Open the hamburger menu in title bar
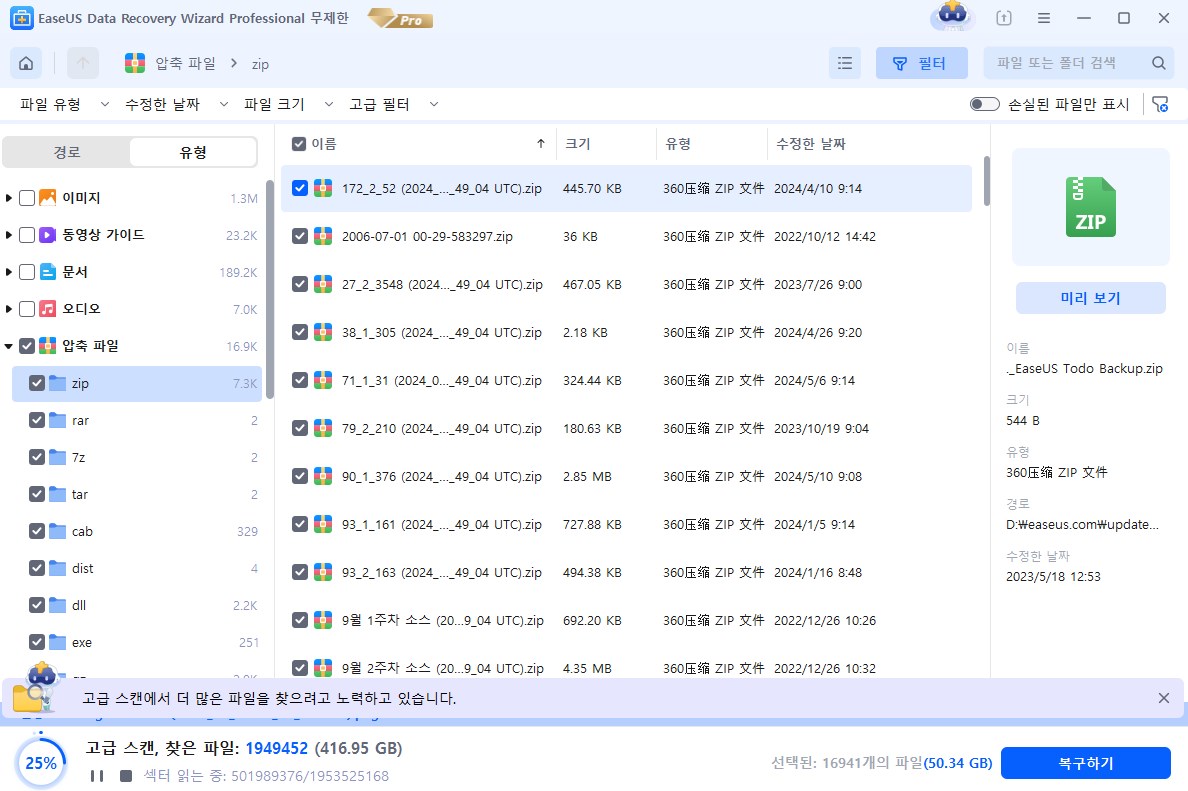 coord(1044,18)
